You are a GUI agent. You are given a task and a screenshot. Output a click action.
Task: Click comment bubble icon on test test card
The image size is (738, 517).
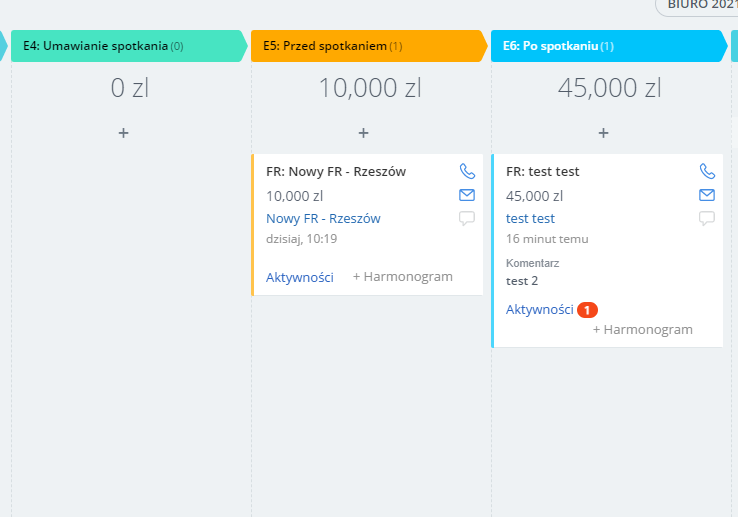pyautogui.click(x=707, y=218)
